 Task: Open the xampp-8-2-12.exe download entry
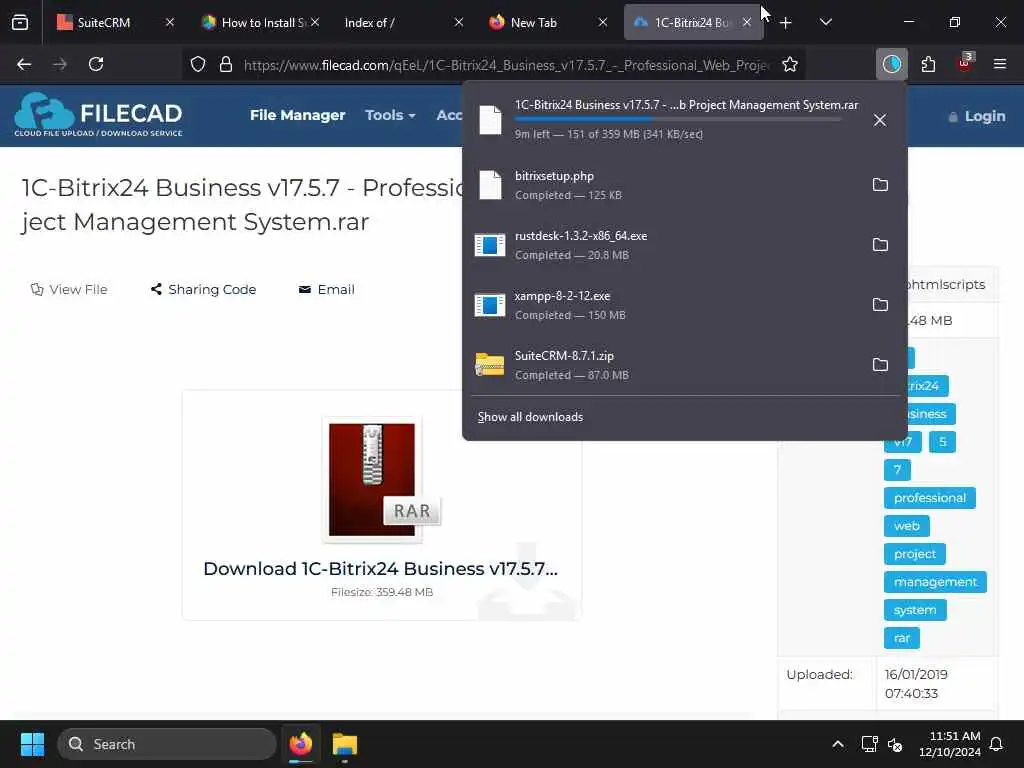point(663,305)
